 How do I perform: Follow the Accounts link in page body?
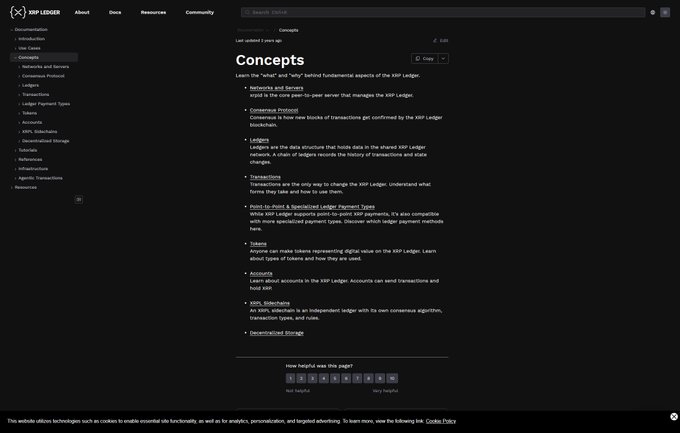pos(261,273)
